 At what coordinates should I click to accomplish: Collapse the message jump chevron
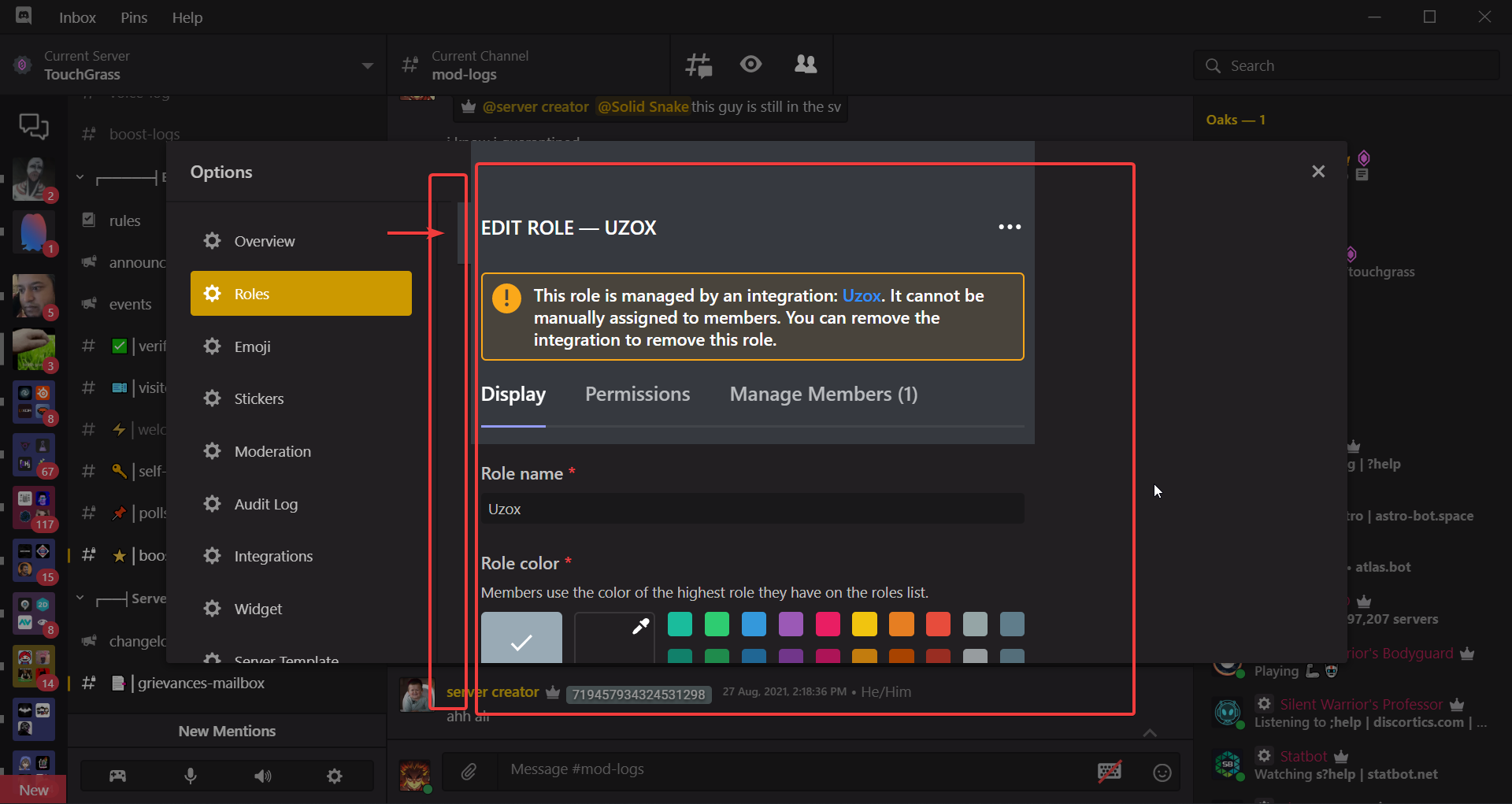coord(1150,732)
